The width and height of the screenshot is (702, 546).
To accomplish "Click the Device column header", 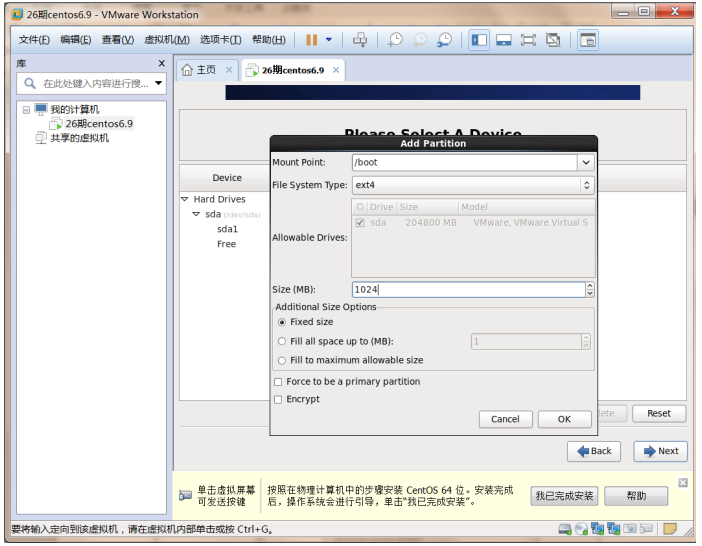I will 227,178.
